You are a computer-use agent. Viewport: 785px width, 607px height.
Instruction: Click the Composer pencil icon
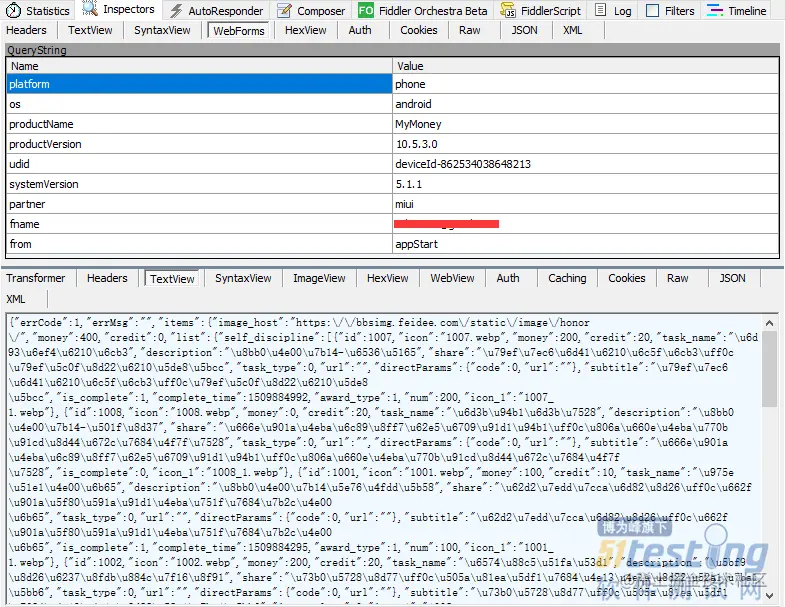click(284, 11)
